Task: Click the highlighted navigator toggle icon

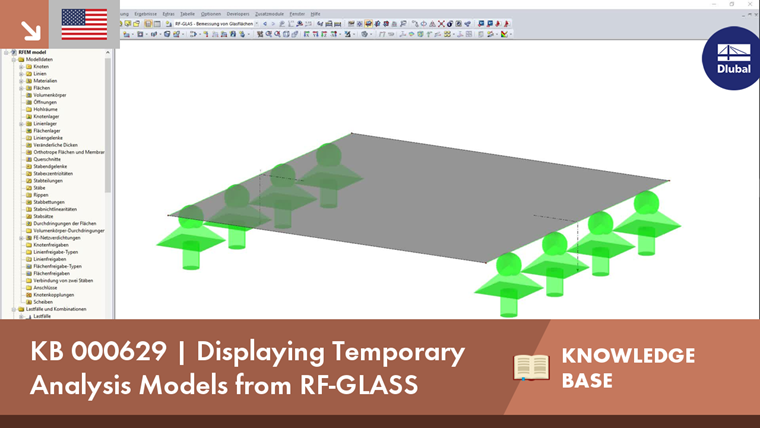Action: pos(148,24)
